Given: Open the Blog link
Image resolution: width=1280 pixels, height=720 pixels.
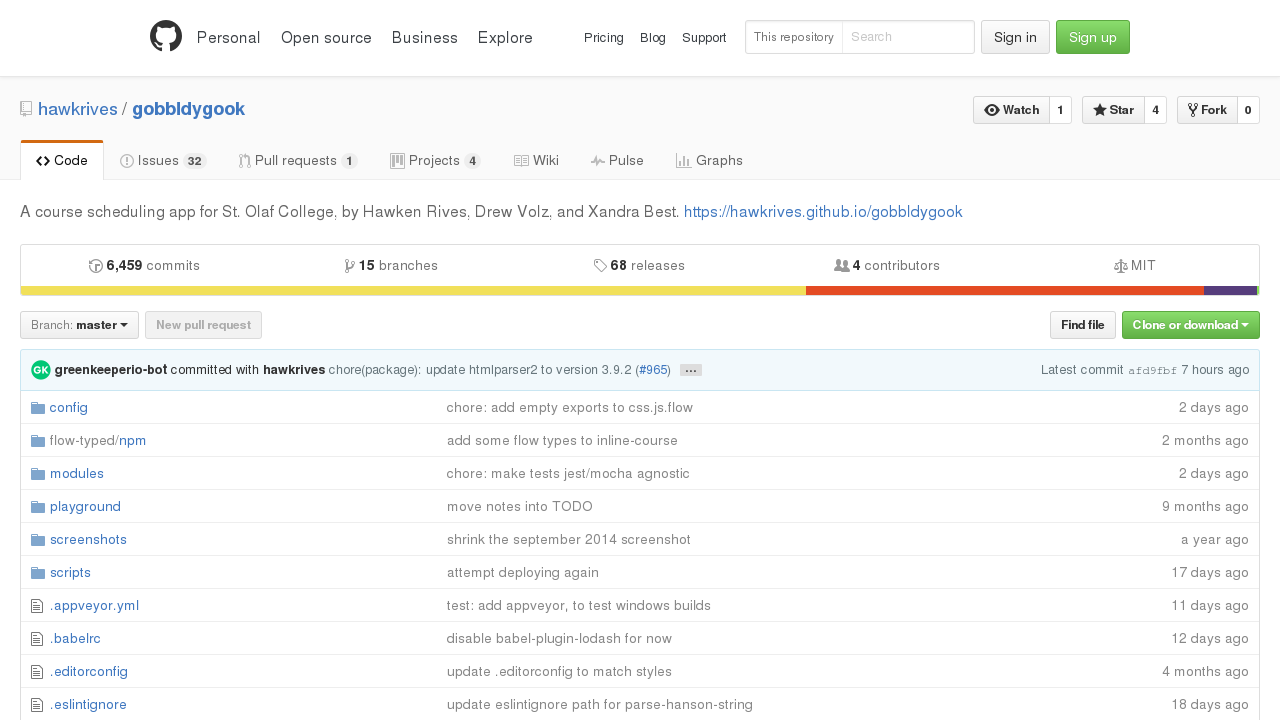Looking at the screenshot, I should [x=653, y=37].
